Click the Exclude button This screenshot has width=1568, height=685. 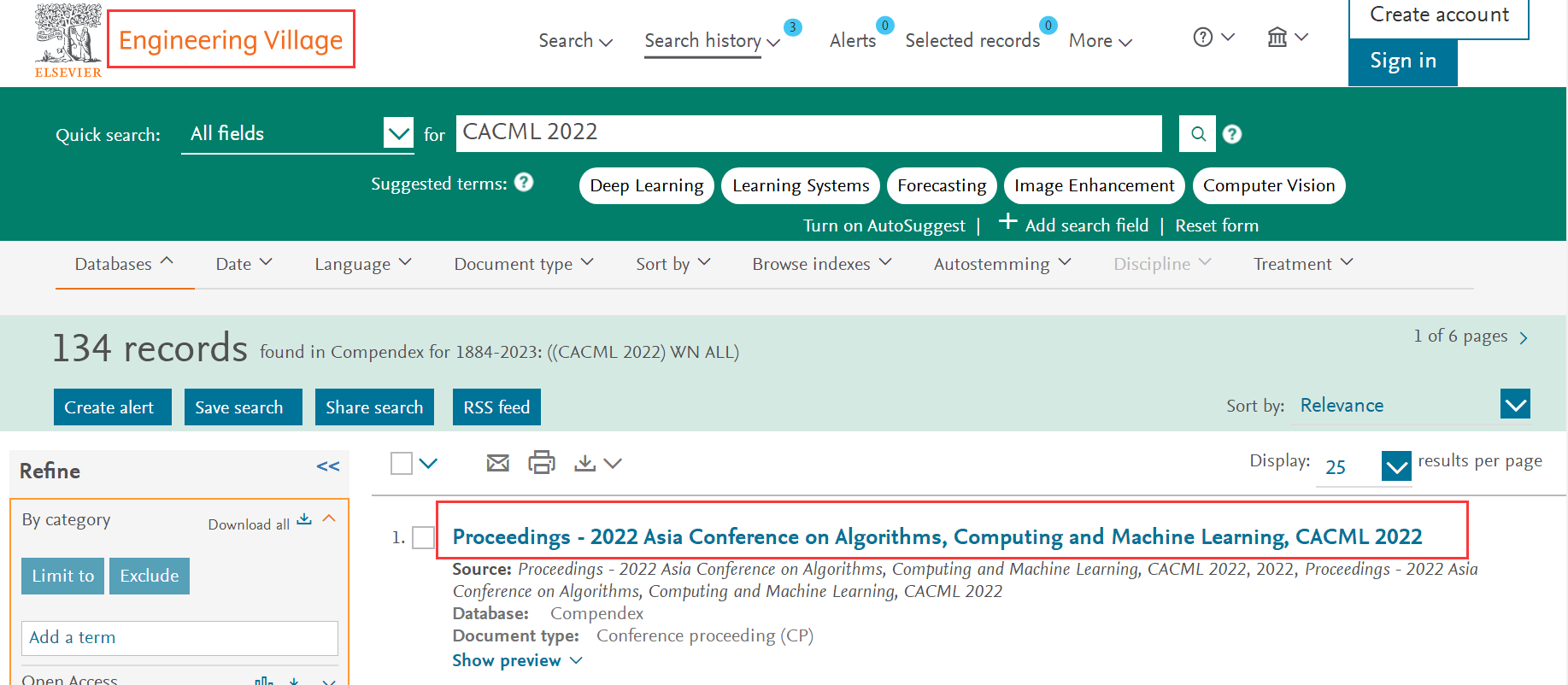[150, 576]
